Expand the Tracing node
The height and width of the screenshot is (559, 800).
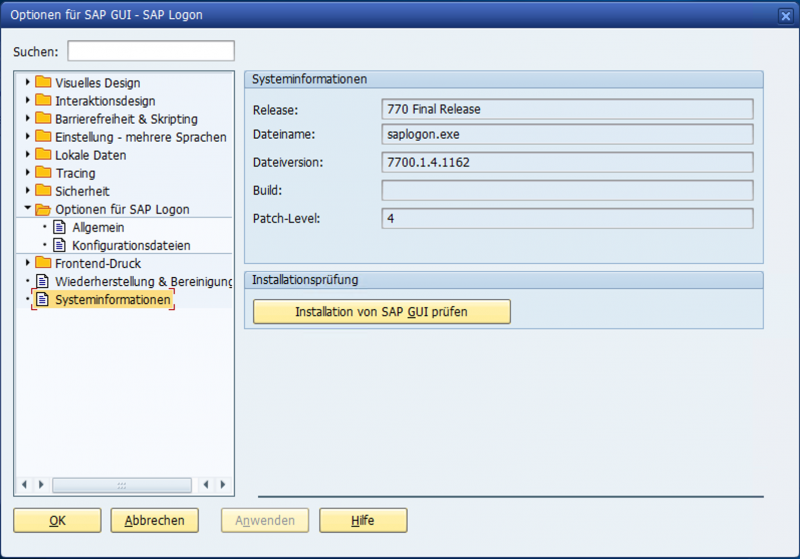point(28,172)
